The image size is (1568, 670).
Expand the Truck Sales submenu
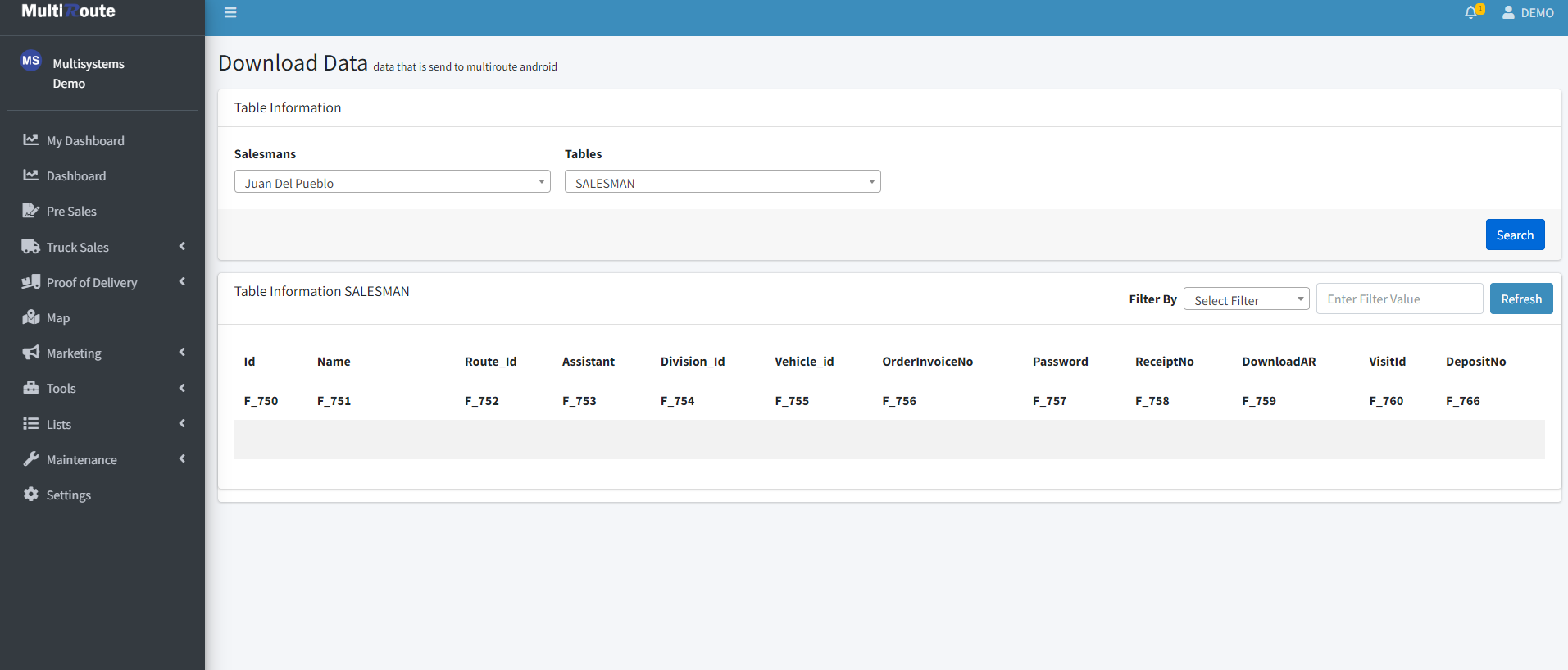tap(182, 247)
